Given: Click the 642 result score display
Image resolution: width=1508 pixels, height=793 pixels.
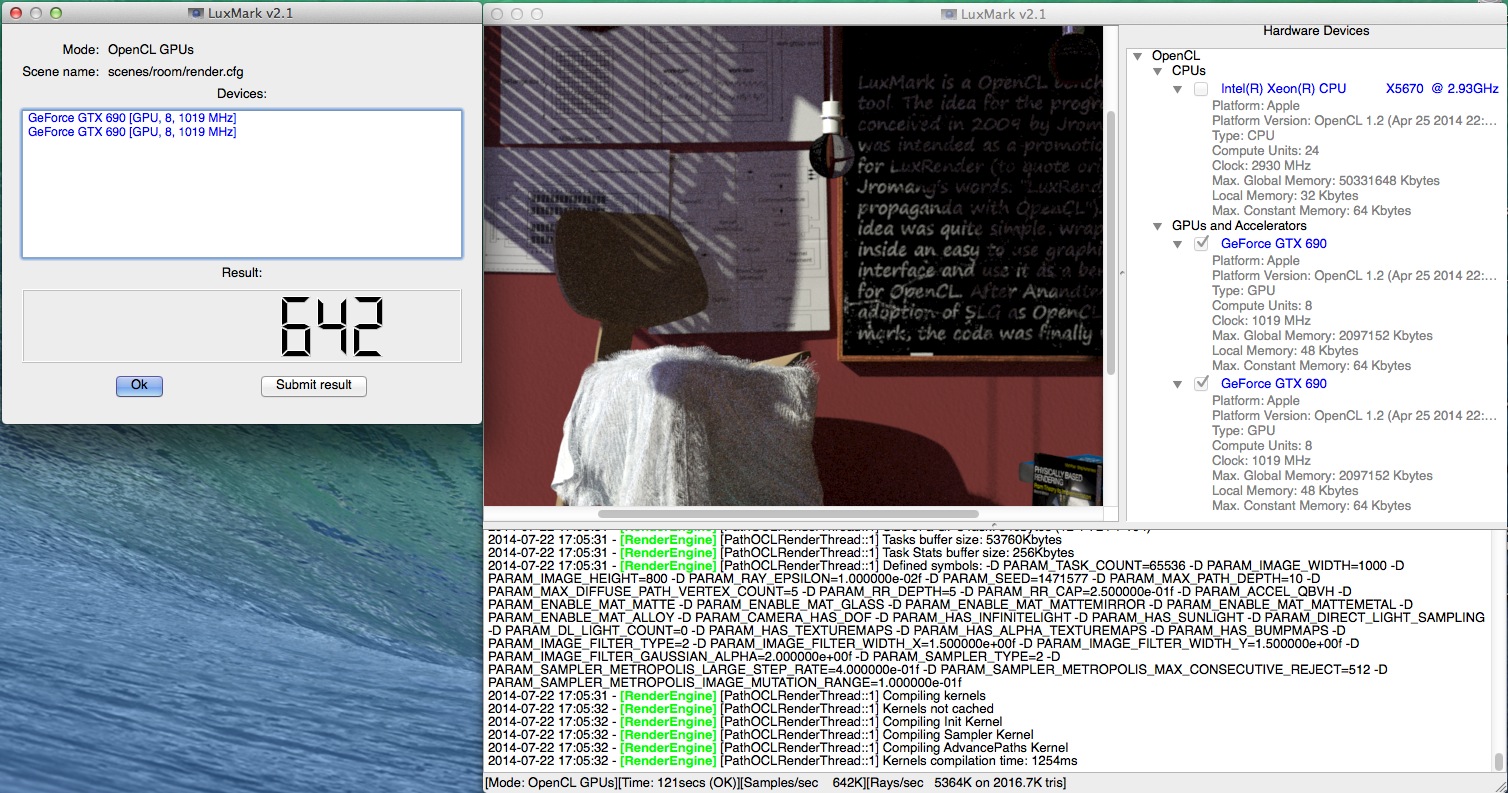Looking at the screenshot, I should pyautogui.click(x=242, y=327).
